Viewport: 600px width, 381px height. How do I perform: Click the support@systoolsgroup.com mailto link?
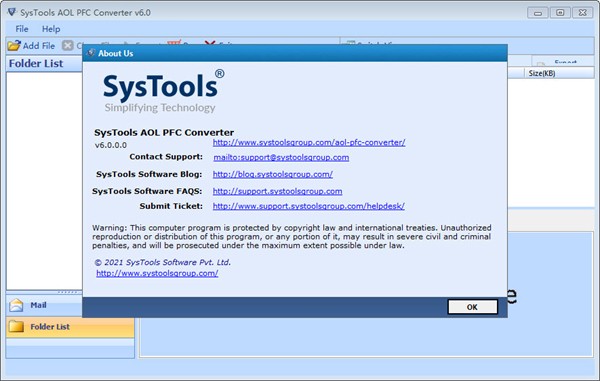coord(281,157)
